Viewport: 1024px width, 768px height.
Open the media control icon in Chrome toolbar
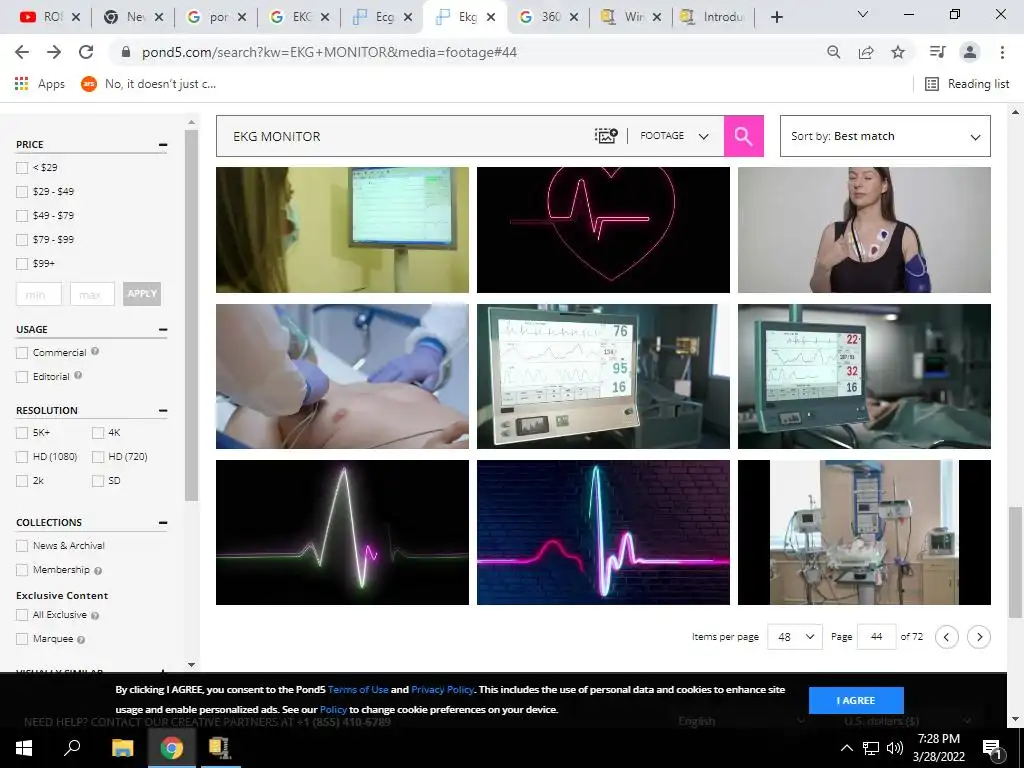pos(937,52)
